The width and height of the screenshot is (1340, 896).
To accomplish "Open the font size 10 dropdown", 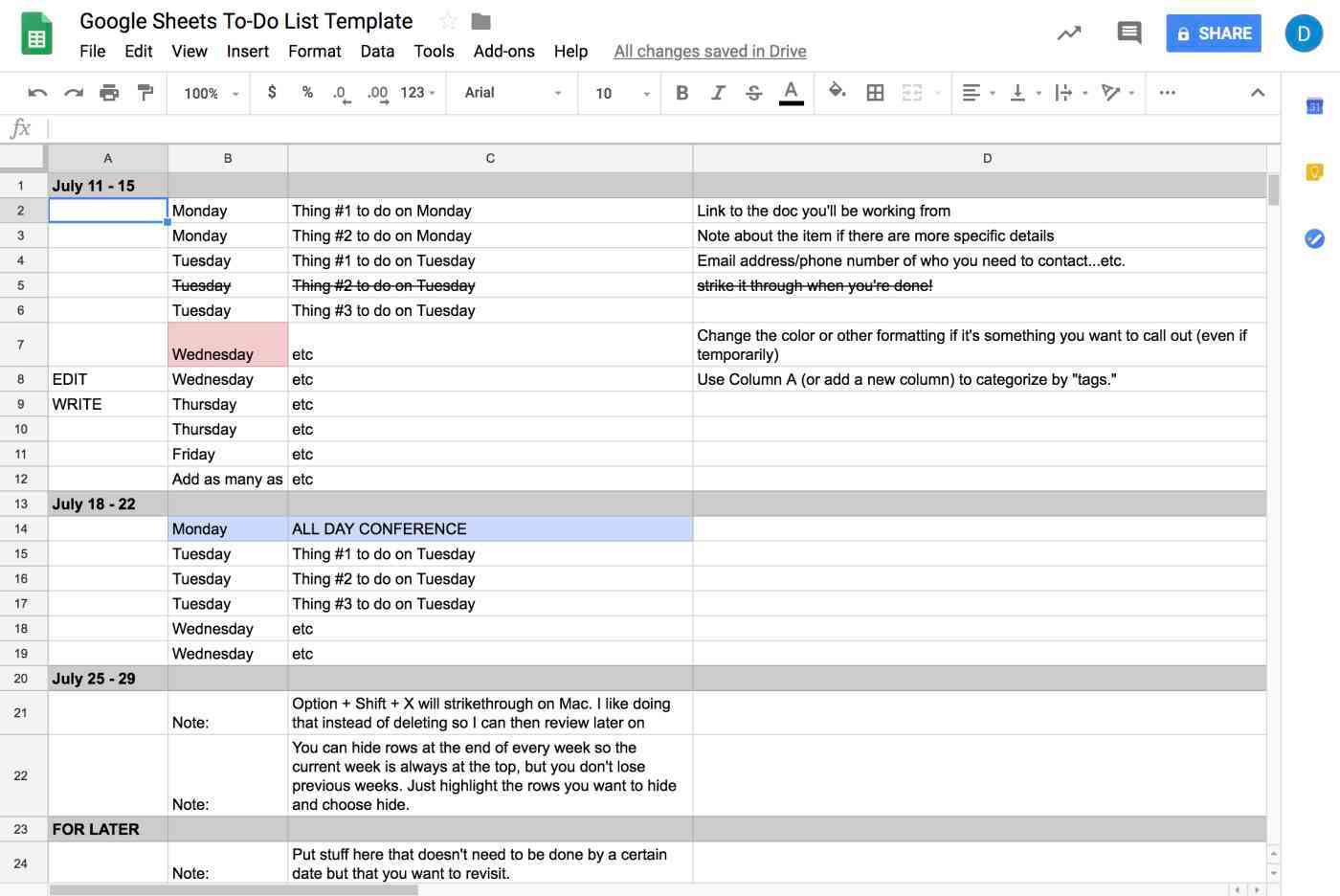I will (x=622, y=93).
